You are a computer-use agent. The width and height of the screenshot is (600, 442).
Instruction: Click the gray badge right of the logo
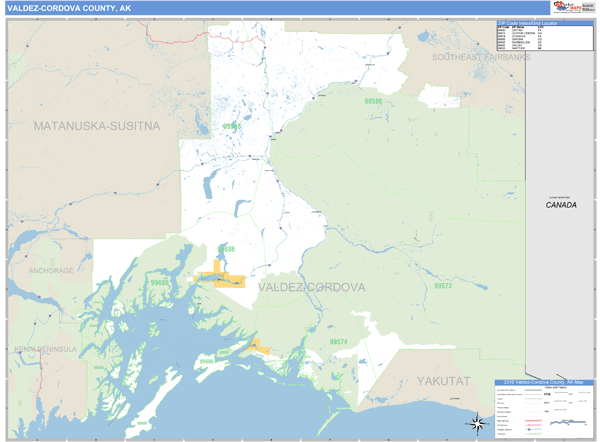588,7
